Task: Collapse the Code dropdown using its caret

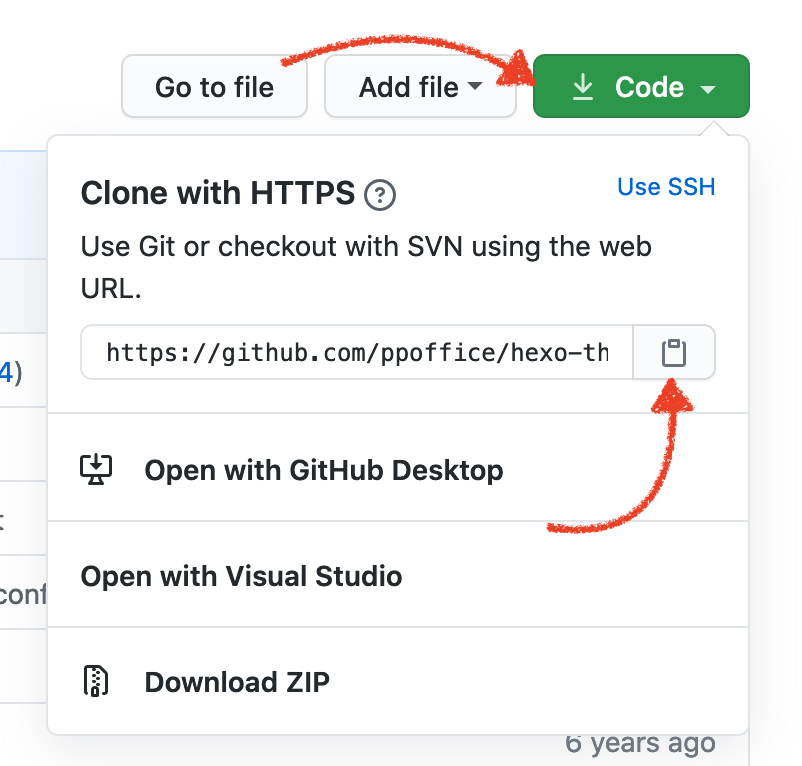Action: pos(708,89)
